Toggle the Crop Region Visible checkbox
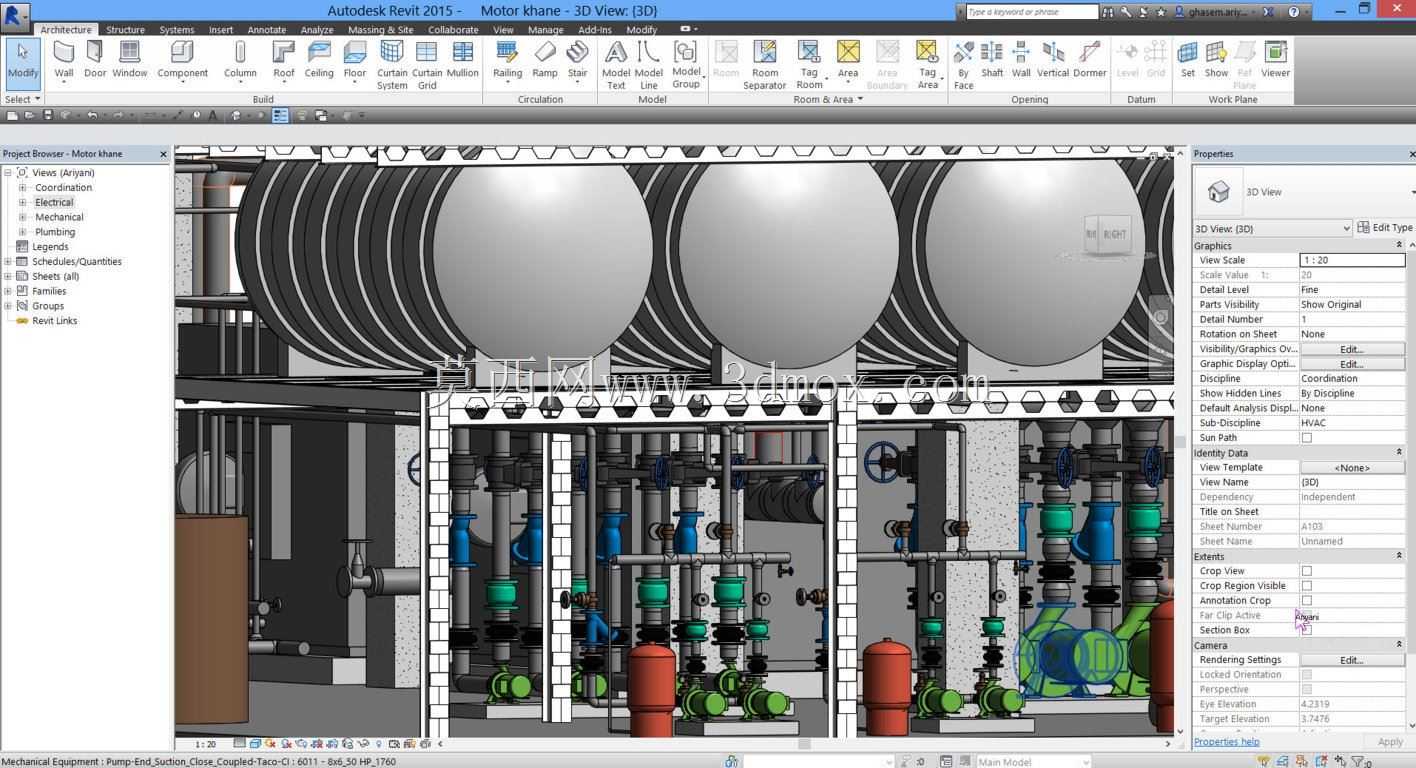Image resolution: width=1416 pixels, height=768 pixels. 1306,586
